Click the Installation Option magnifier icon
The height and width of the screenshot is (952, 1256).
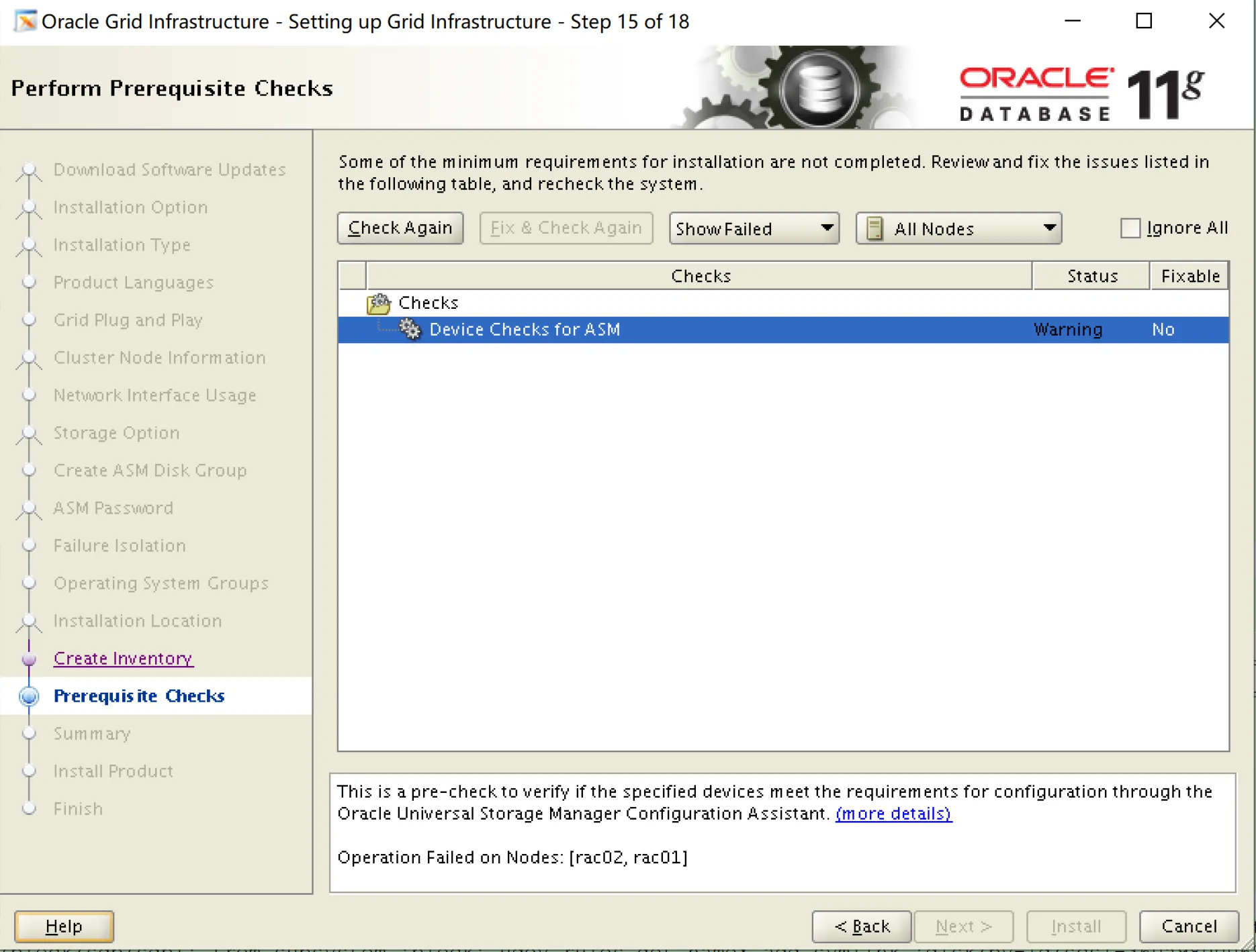click(x=29, y=207)
